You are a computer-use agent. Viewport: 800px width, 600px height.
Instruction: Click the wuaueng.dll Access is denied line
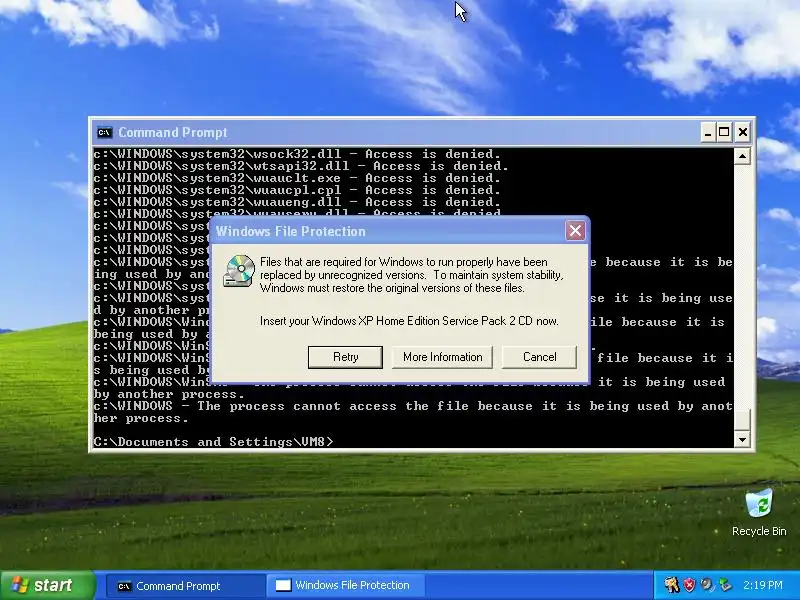pyautogui.click(x=297, y=202)
